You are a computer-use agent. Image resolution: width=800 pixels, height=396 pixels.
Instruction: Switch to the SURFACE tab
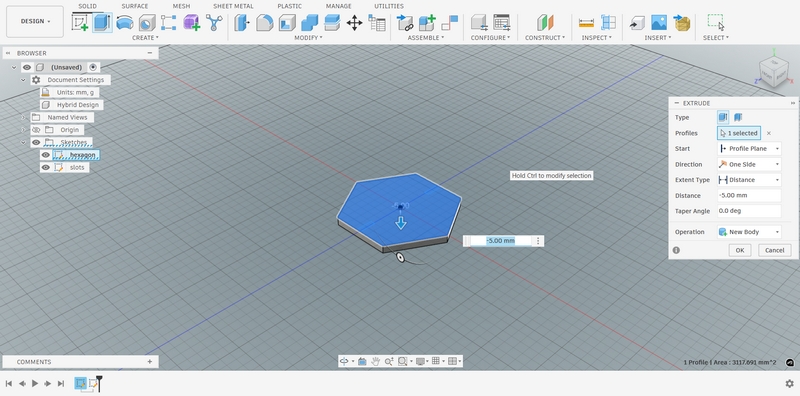(135, 6)
